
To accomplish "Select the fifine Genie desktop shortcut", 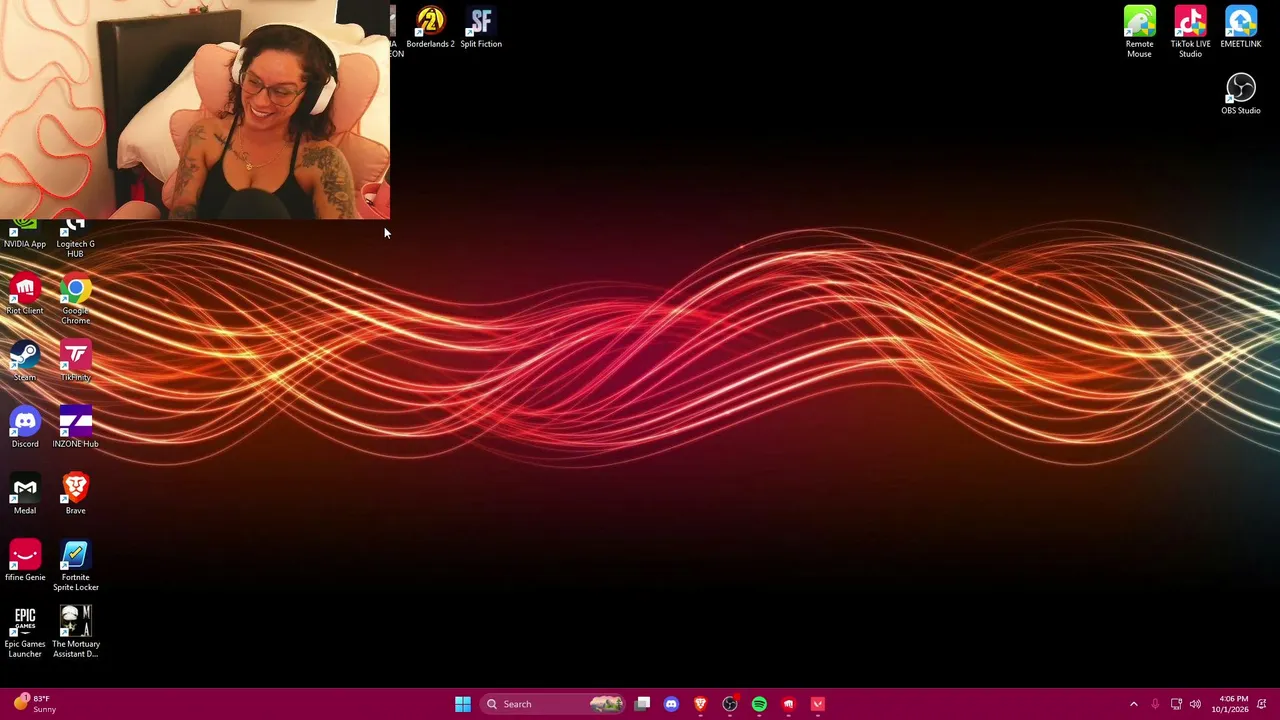I will coord(25,561).
